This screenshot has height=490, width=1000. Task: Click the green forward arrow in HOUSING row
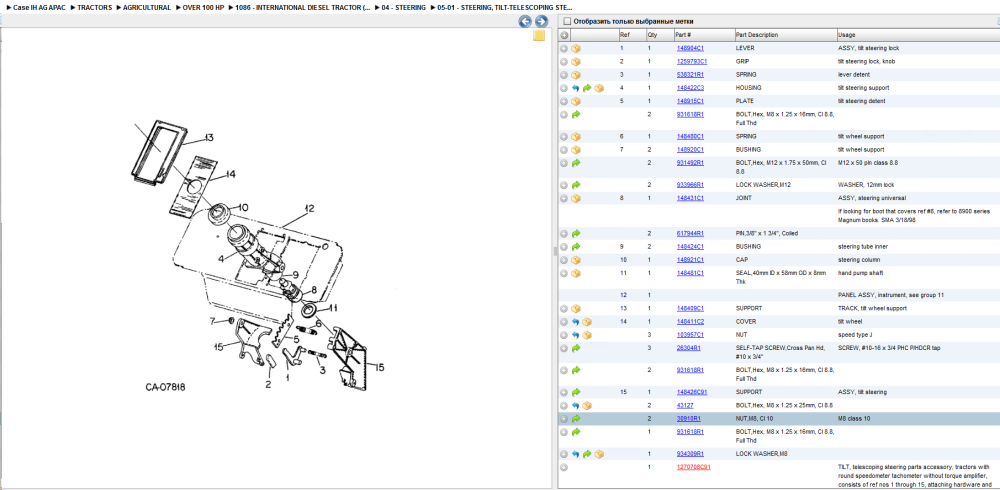[x=587, y=88]
